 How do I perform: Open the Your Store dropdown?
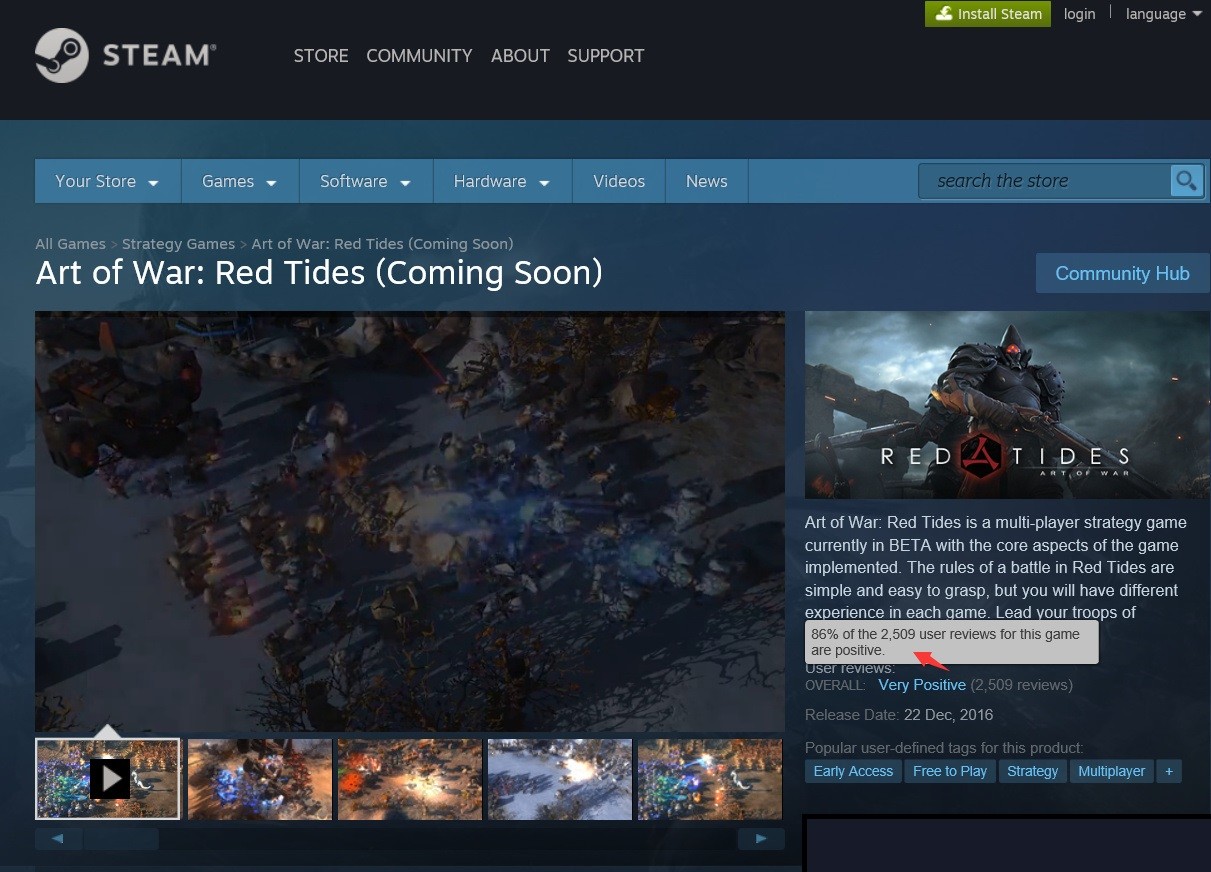[107, 181]
